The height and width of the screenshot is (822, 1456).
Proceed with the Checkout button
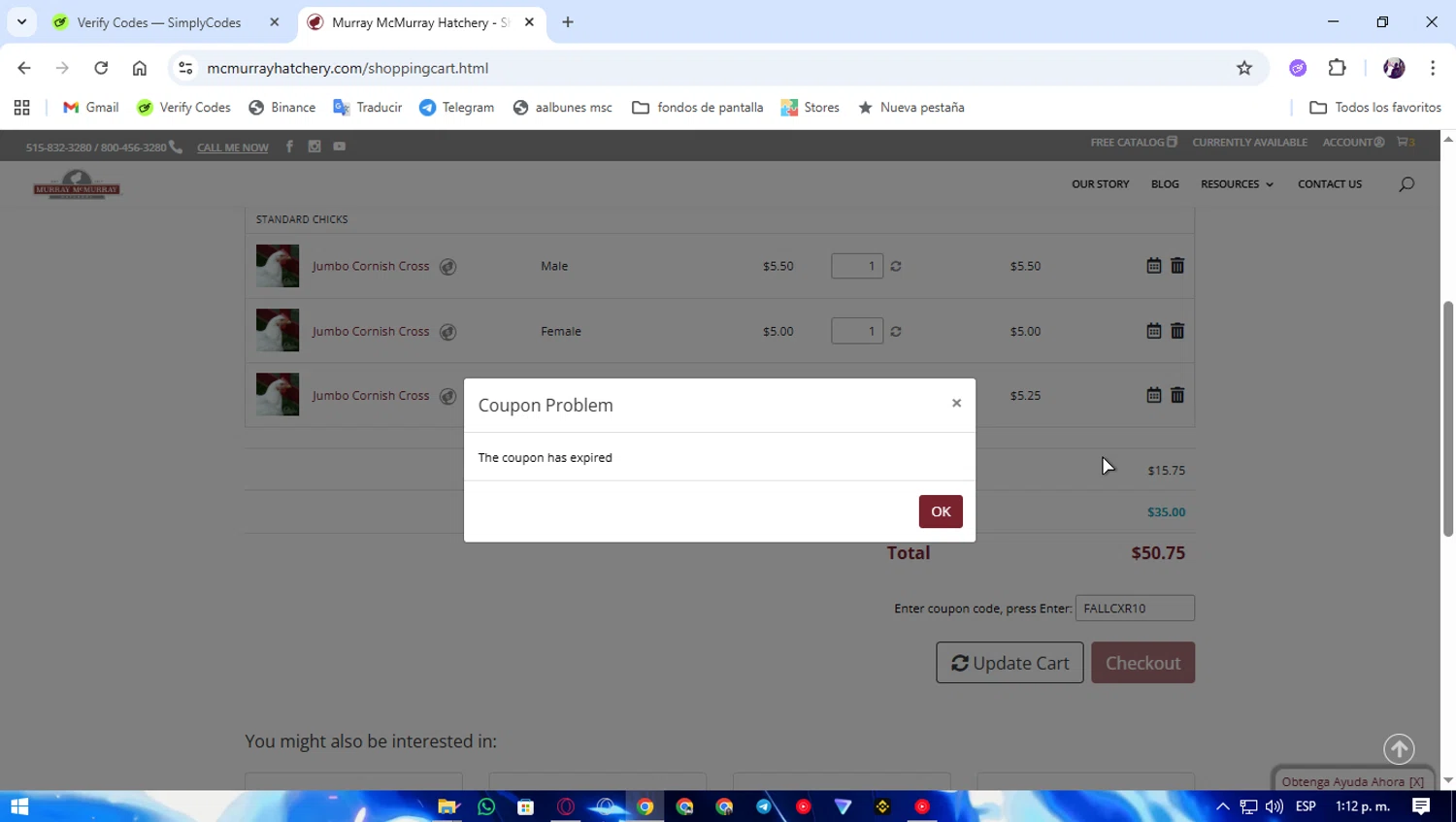point(1142,663)
